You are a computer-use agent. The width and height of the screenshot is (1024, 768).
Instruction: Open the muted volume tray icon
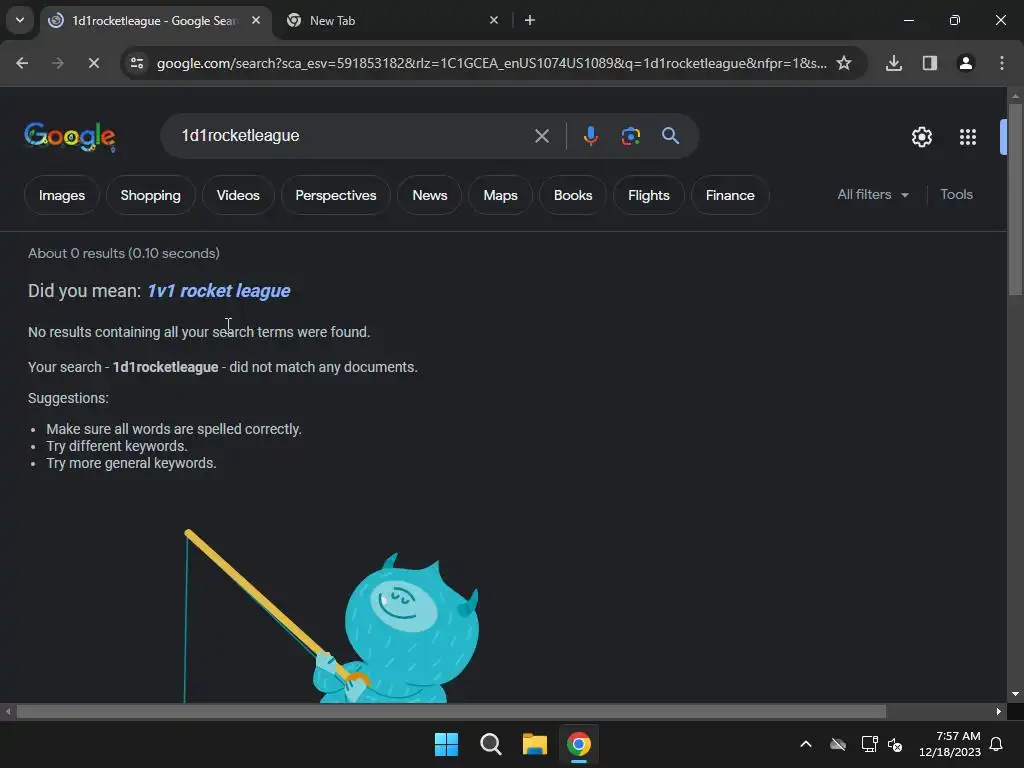[895, 744]
